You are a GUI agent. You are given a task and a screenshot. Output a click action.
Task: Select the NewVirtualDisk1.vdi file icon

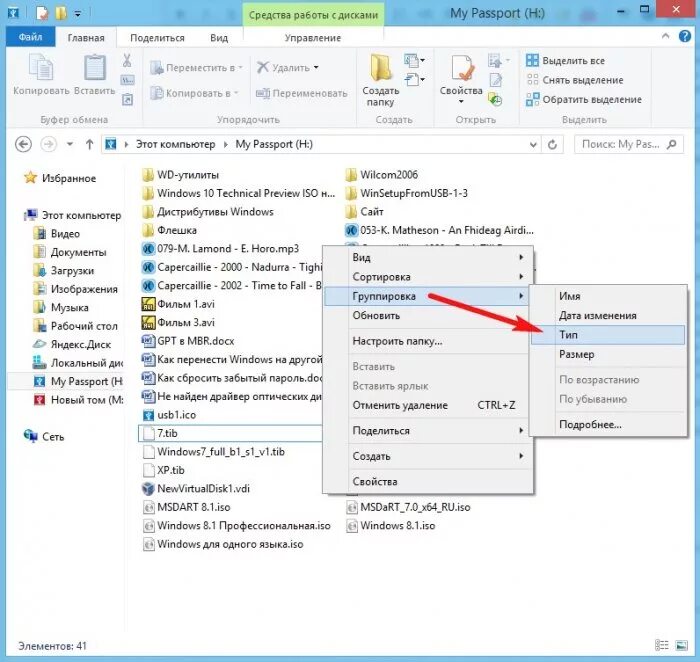[x=148, y=488]
